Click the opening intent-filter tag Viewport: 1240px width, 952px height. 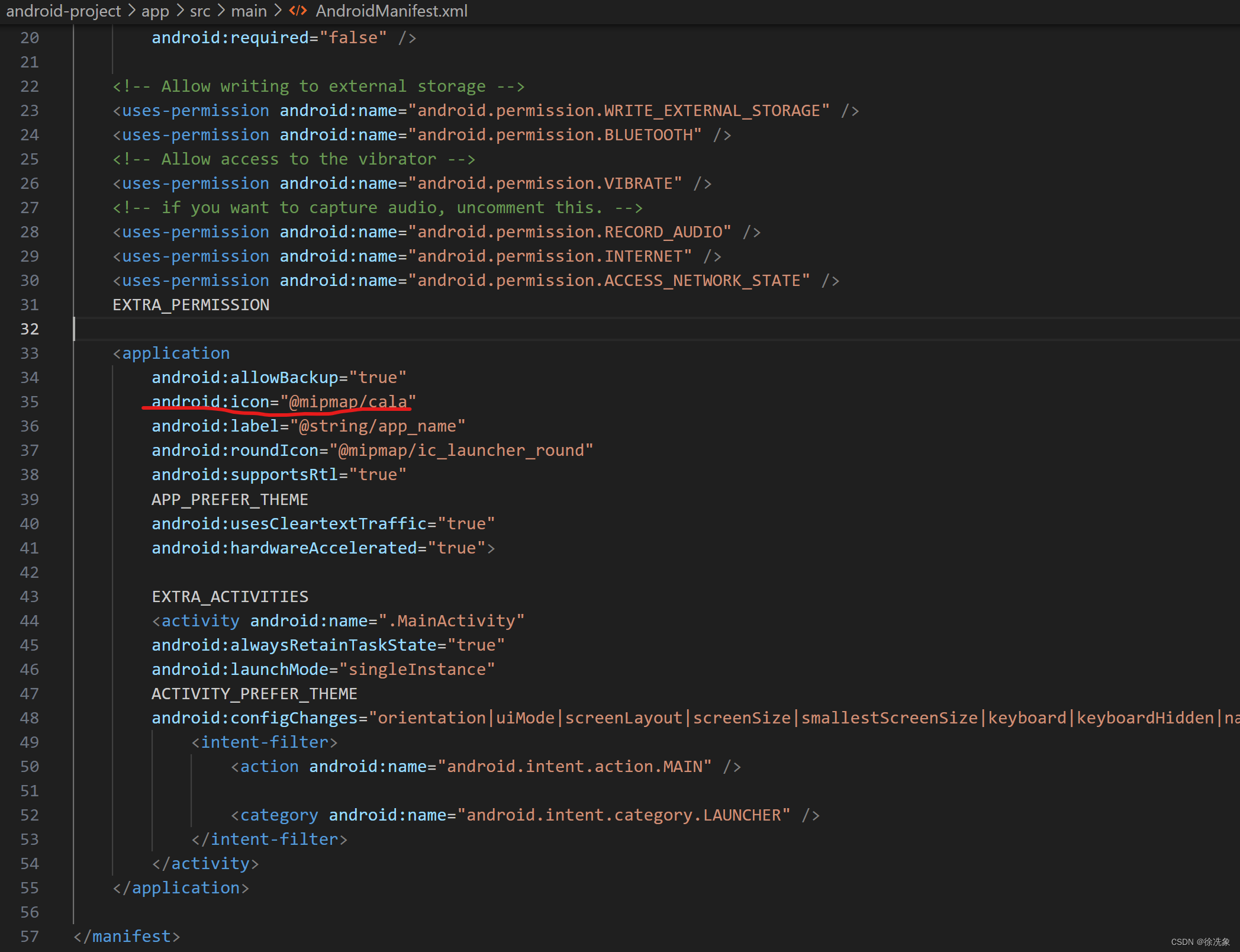pos(265,742)
